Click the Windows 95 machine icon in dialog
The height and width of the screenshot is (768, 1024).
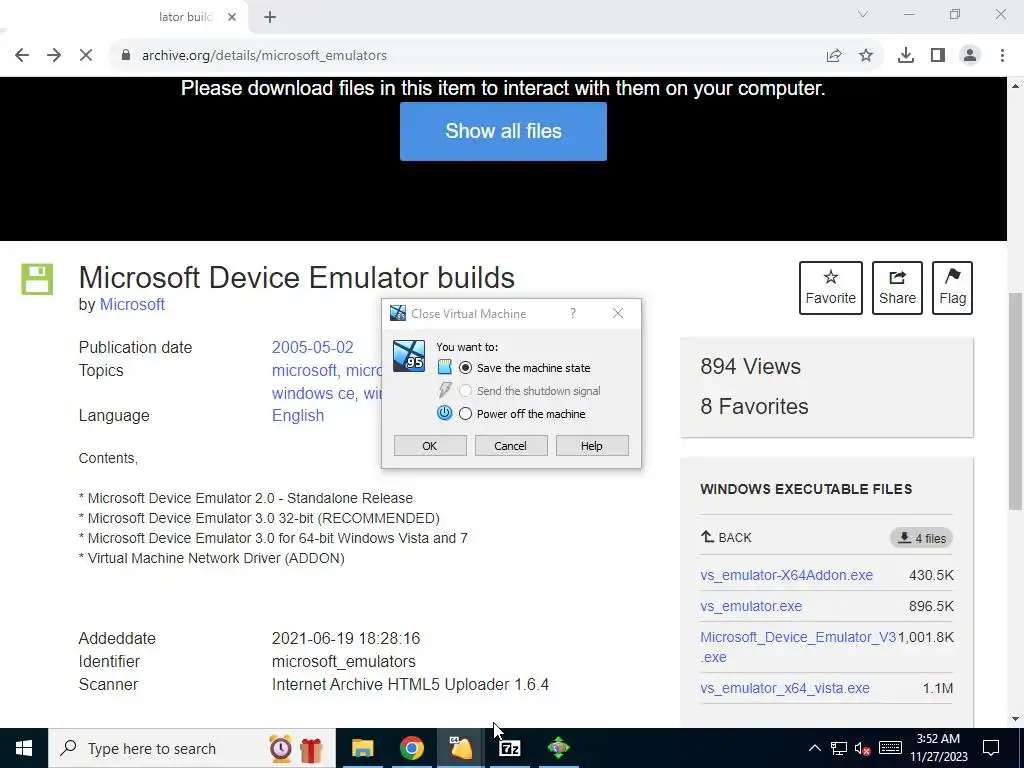click(x=409, y=357)
